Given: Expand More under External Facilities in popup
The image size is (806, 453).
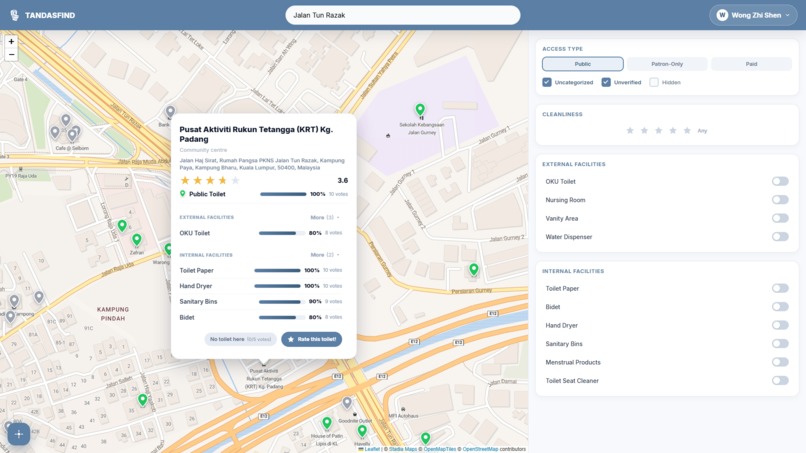Looking at the screenshot, I should [x=325, y=218].
